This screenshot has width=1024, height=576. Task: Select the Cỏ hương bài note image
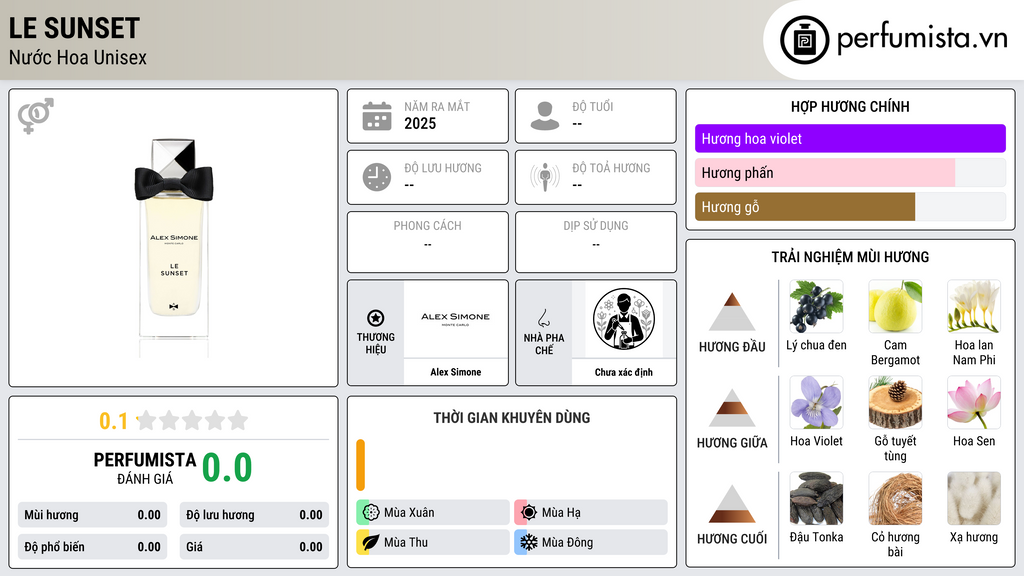click(x=895, y=498)
